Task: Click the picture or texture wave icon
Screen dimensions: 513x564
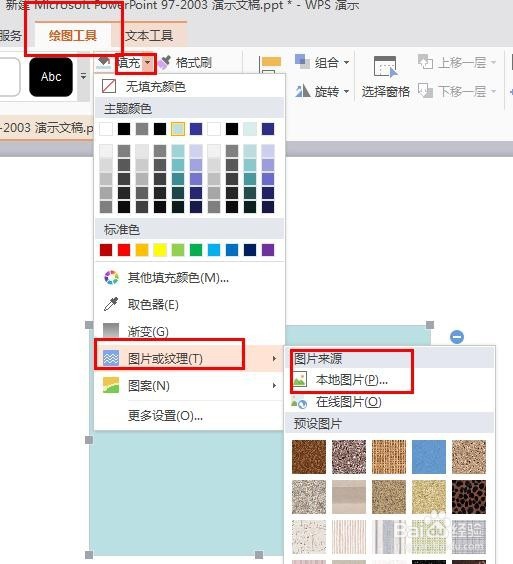Action: [111, 358]
